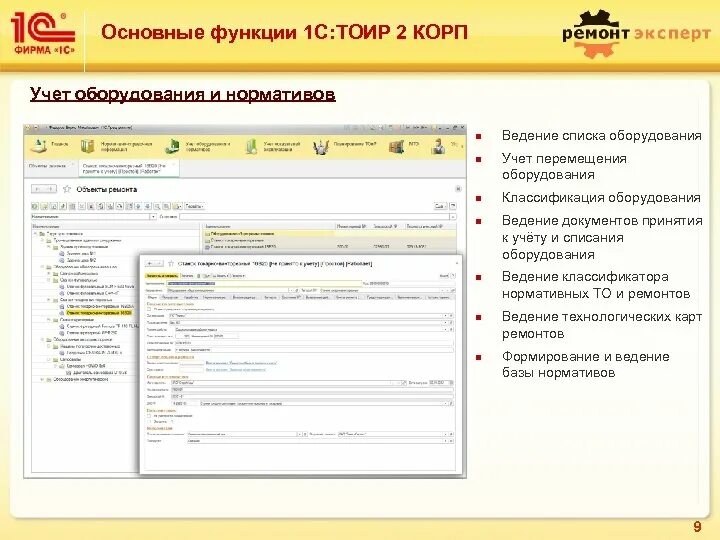Click the search input field above the list
Viewport: 720px width, 540px height.
pyautogui.click(x=315, y=216)
